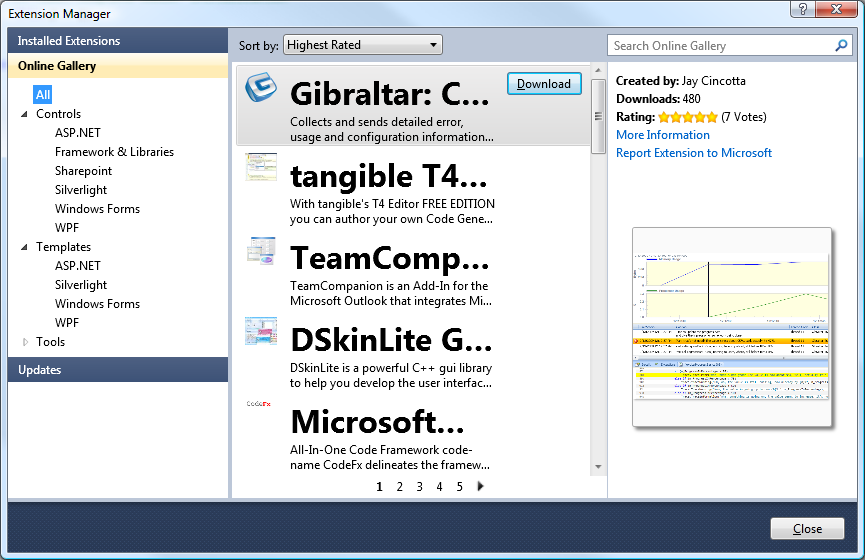The height and width of the screenshot is (560, 865).
Task: Click the tangible T4 Editor icon
Action: point(261,168)
